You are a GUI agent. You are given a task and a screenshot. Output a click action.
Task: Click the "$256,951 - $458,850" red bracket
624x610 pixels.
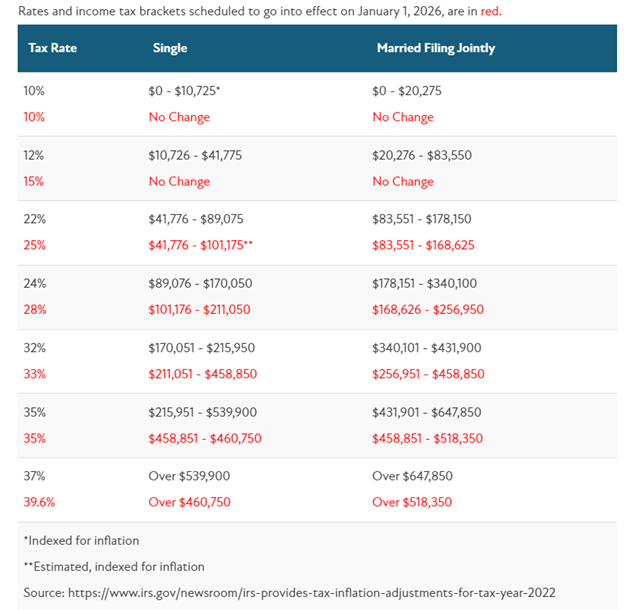pos(428,373)
